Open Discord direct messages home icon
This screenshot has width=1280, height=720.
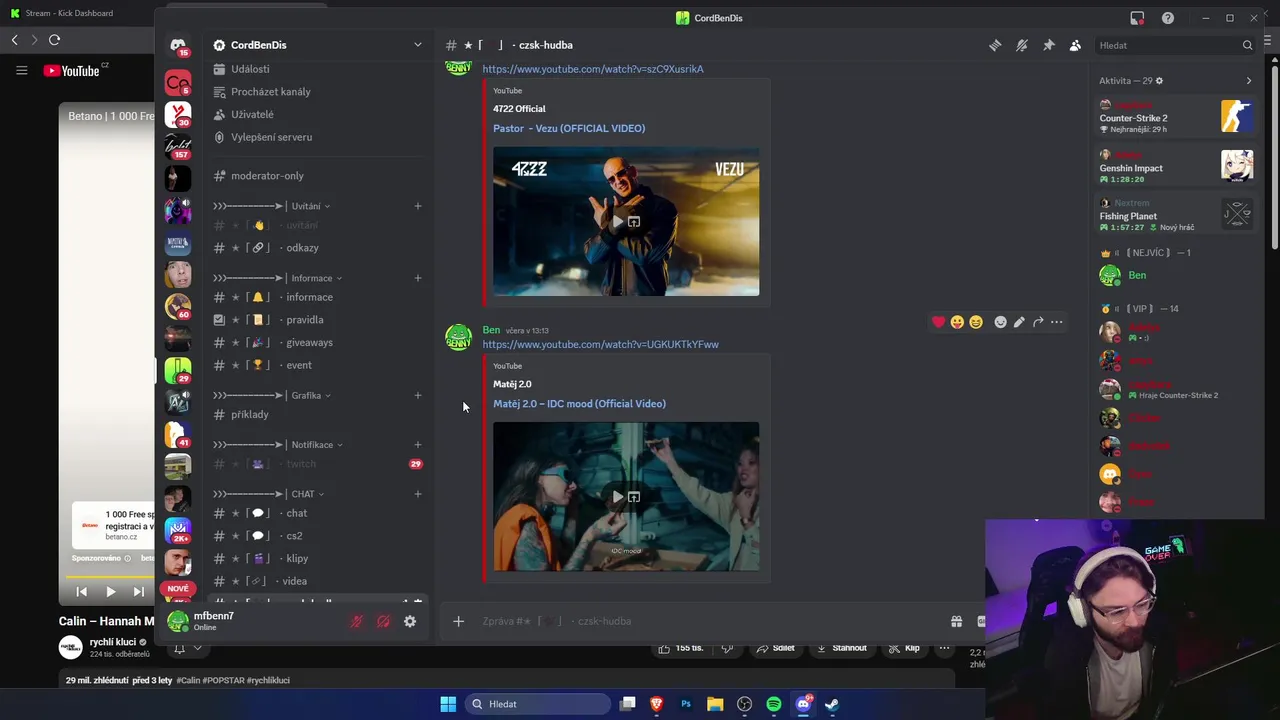click(x=178, y=46)
